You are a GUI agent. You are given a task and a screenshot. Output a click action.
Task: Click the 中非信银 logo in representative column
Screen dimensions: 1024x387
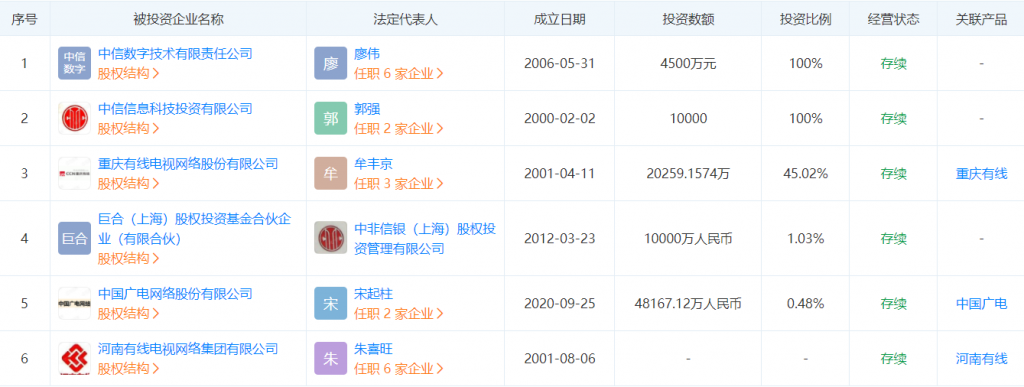click(x=330, y=238)
